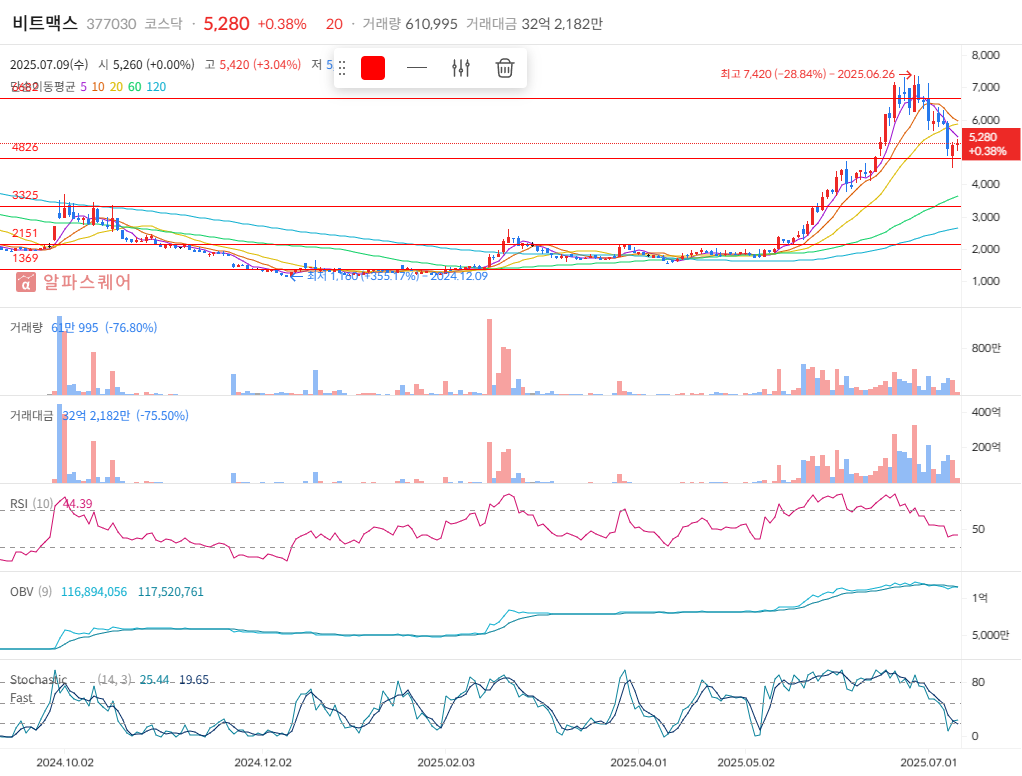Click the stock code 377030
The width and height of the screenshot is (1022, 776).
[x=111, y=24]
